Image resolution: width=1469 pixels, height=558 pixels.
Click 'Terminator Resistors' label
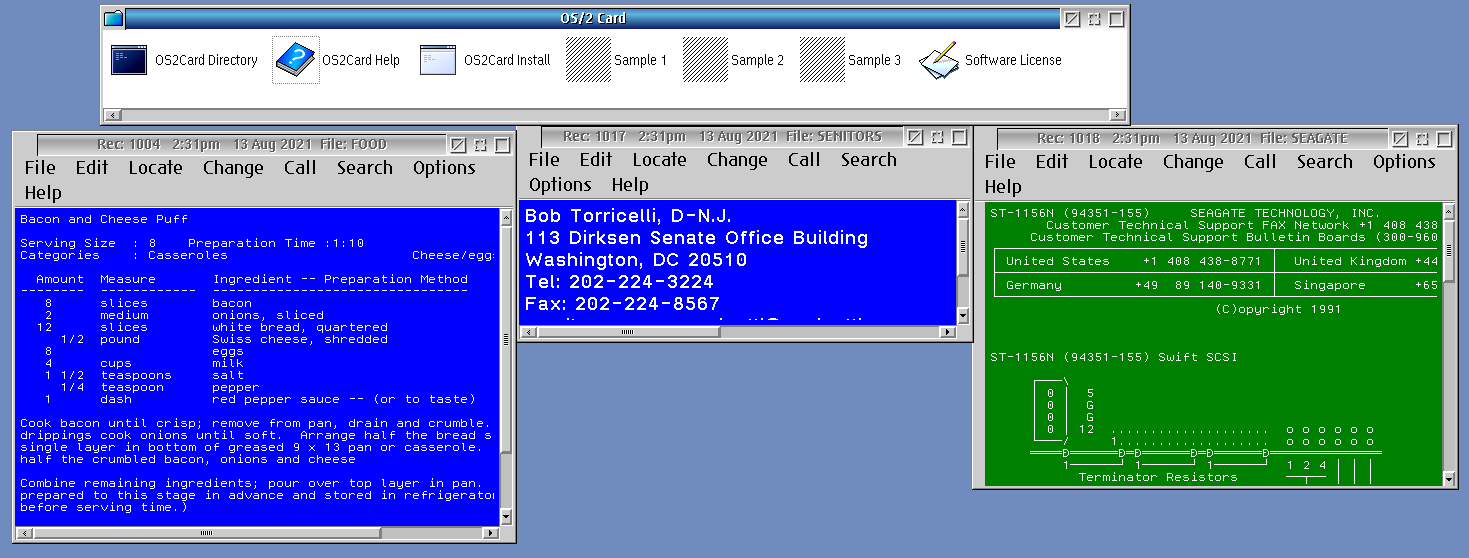(x=1157, y=477)
